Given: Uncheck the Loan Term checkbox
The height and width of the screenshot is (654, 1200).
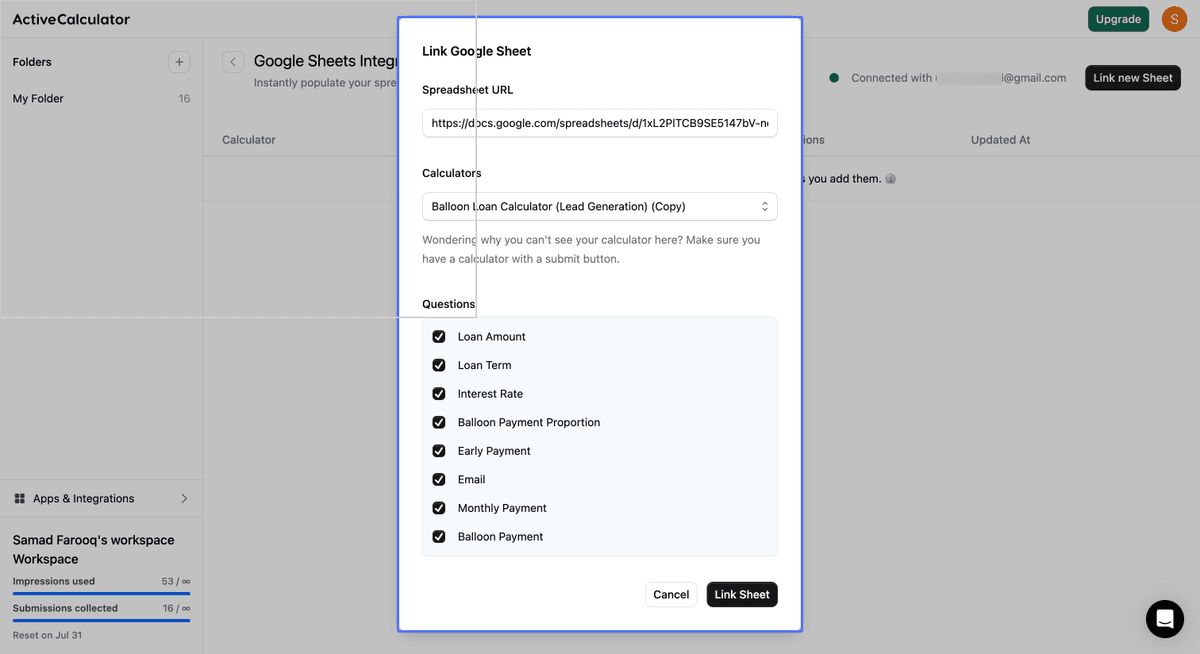Looking at the screenshot, I should point(439,365).
